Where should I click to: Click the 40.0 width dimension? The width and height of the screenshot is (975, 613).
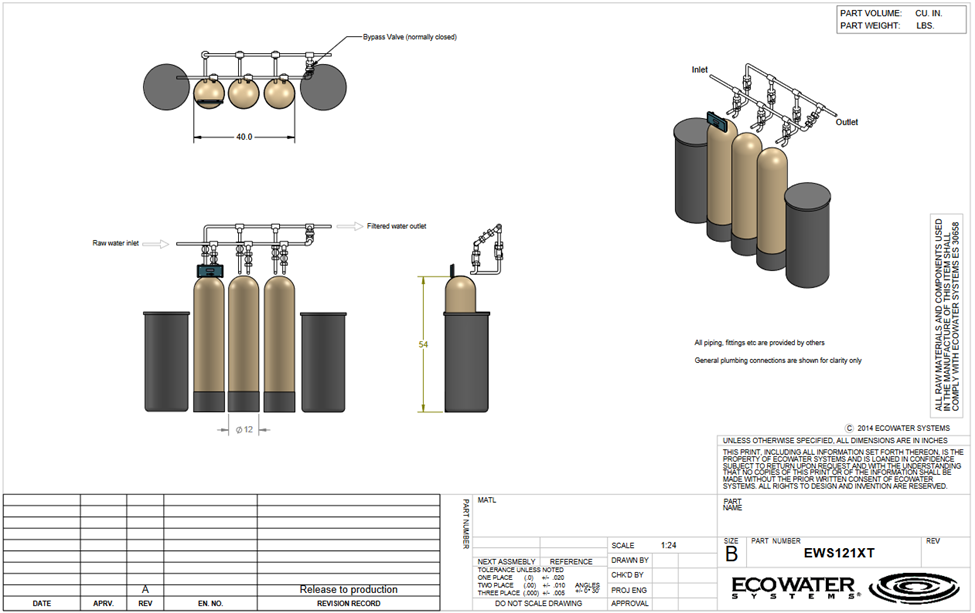tap(244, 137)
